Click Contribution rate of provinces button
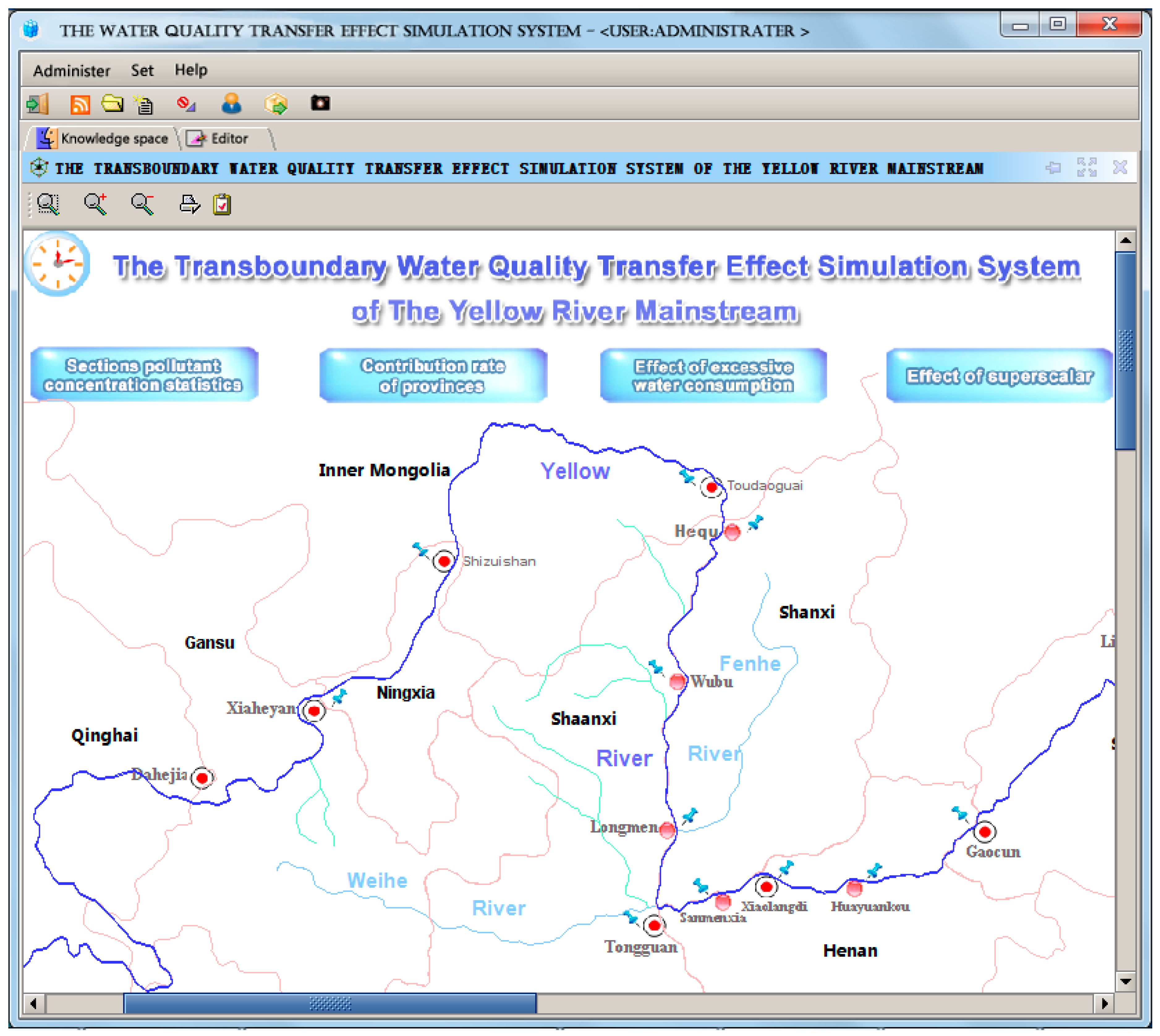 pos(433,376)
